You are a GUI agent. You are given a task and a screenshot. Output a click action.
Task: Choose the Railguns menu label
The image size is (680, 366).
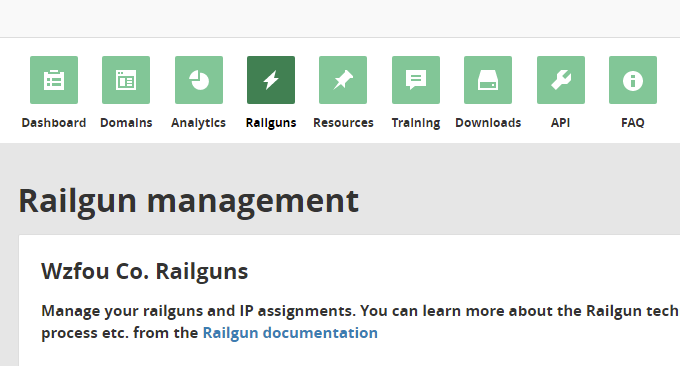click(x=271, y=123)
